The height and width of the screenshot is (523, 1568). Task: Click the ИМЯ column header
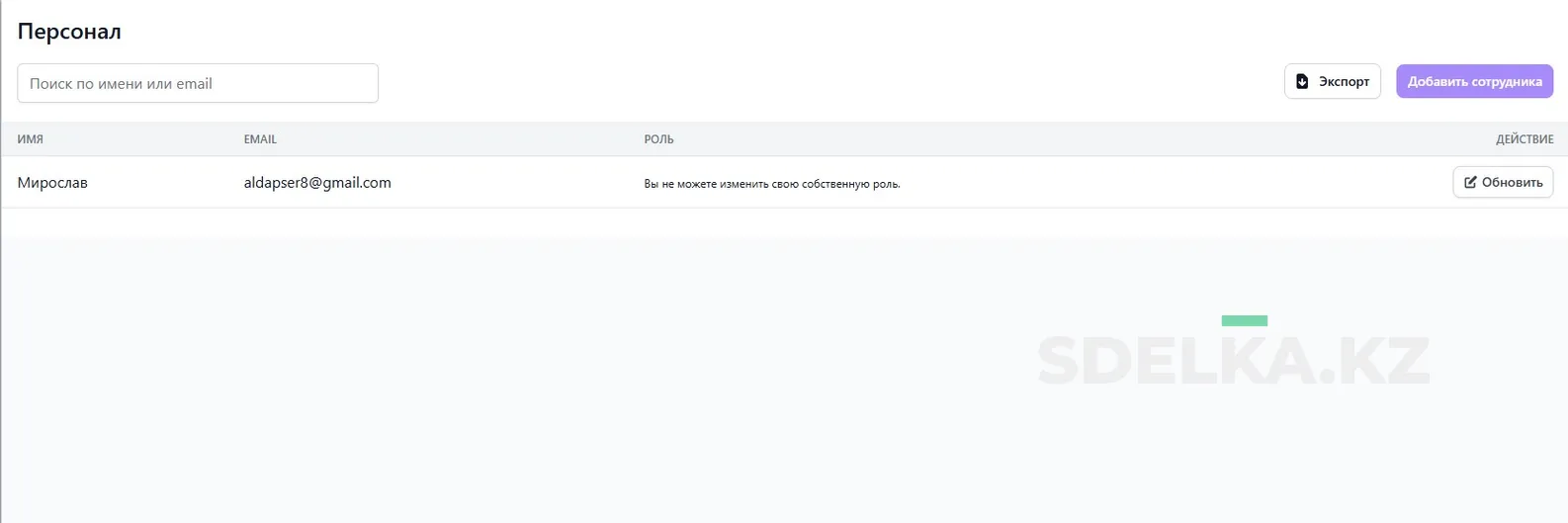(x=31, y=139)
